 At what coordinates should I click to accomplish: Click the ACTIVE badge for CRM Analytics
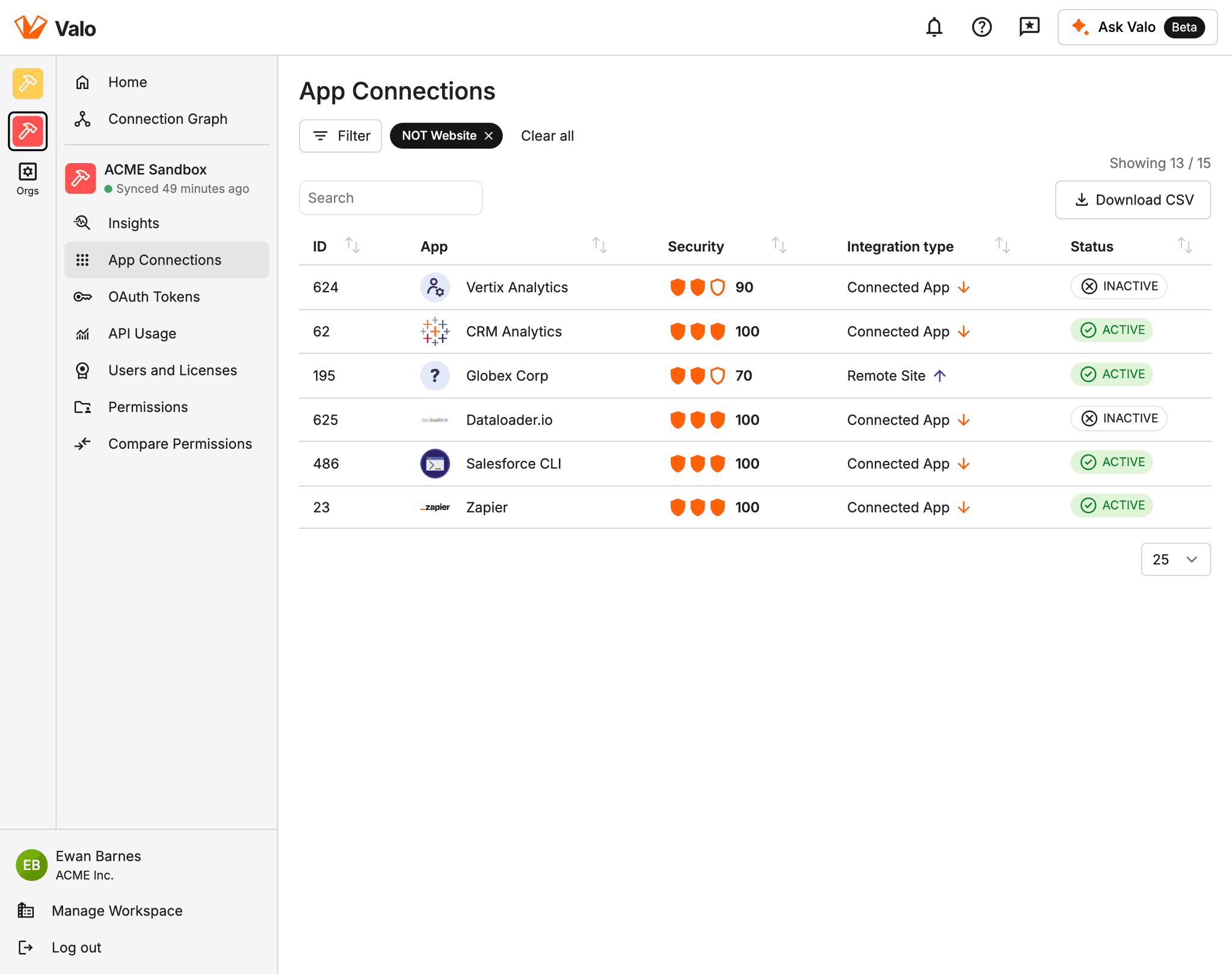click(1111, 330)
